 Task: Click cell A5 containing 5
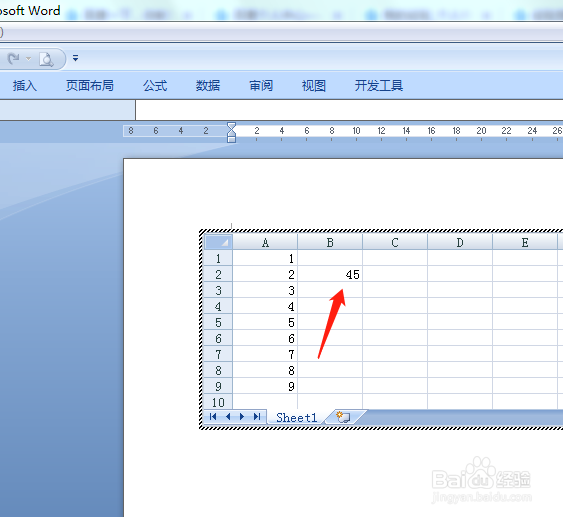point(265,322)
